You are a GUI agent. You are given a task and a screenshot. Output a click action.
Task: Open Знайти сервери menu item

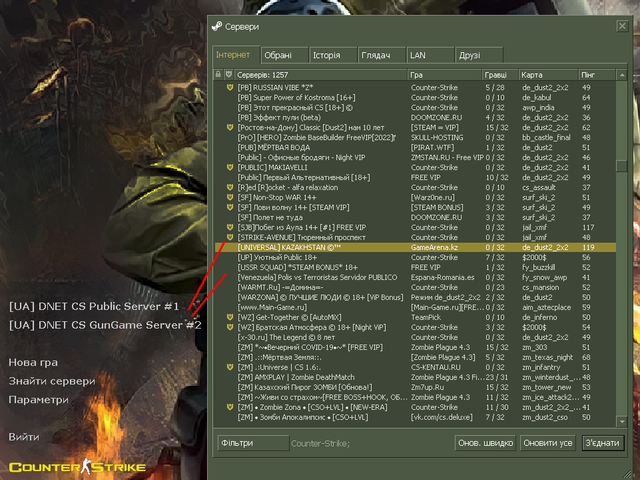[52, 381]
